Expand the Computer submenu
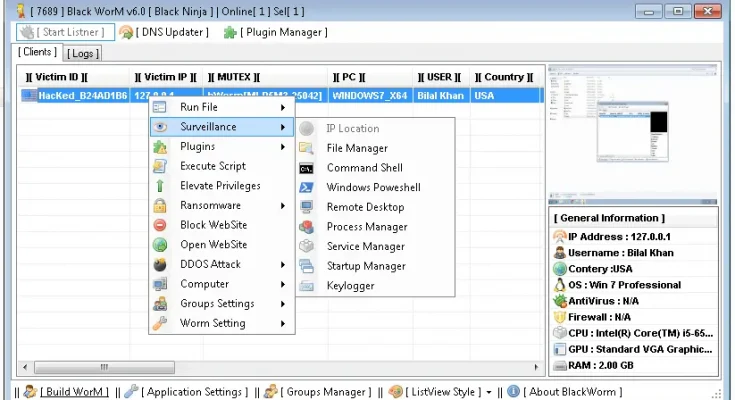The height and width of the screenshot is (400, 735). click(x=284, y=284)
